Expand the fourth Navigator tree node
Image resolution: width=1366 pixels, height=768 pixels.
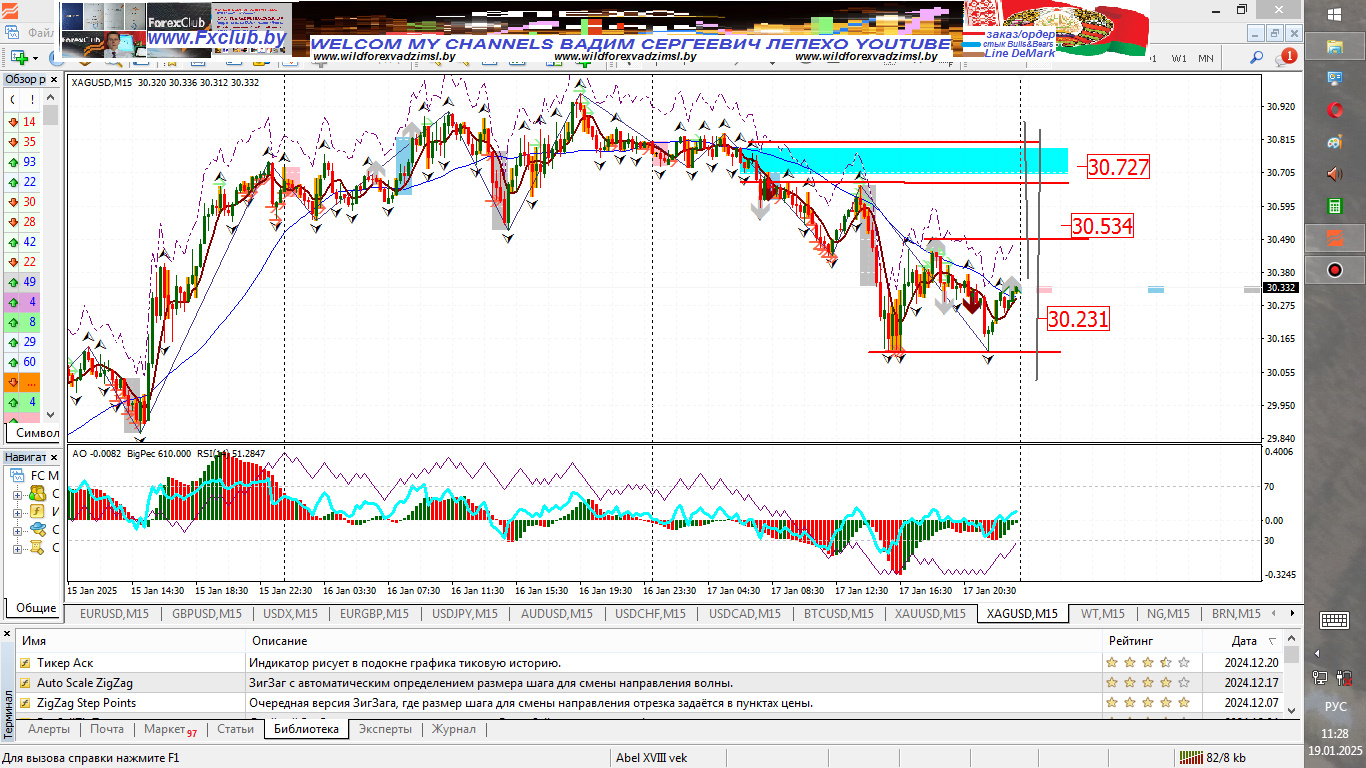(x=17, y=548)
